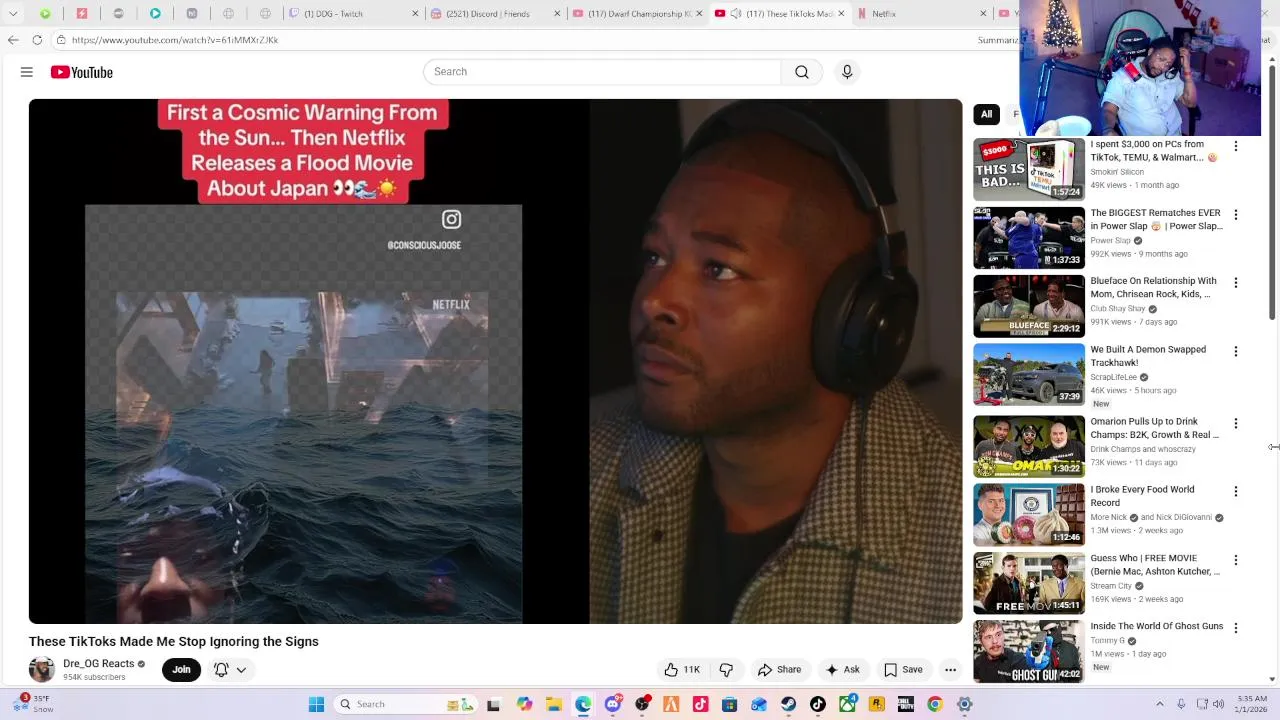Show hidden system tray icons

pyautogui.click(x=1160, y=704)
